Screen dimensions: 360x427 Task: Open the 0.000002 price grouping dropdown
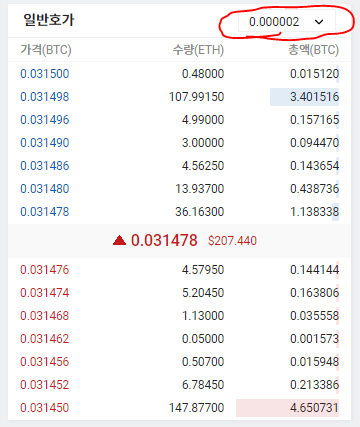pos(287,22)
